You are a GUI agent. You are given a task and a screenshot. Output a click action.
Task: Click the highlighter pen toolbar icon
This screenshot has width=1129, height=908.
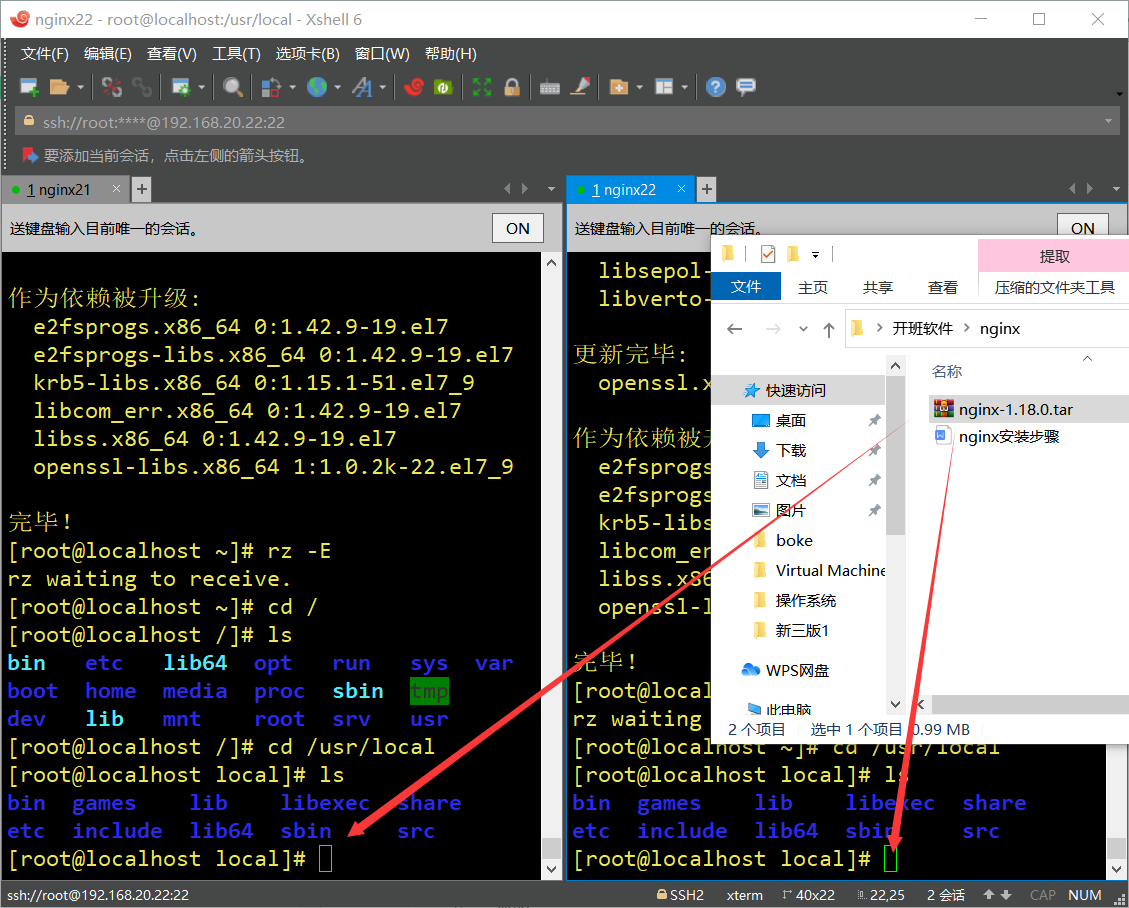point(580,87)
